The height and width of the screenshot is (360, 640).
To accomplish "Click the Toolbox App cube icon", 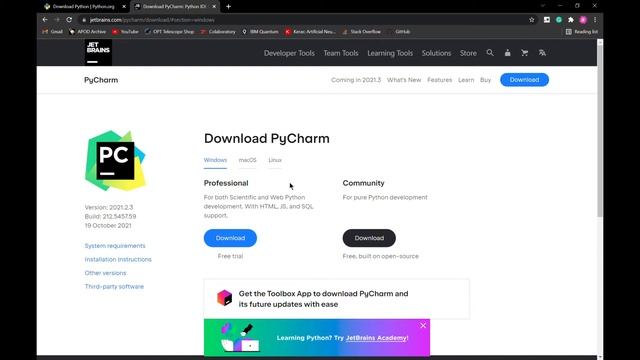I will coord(224,298).
